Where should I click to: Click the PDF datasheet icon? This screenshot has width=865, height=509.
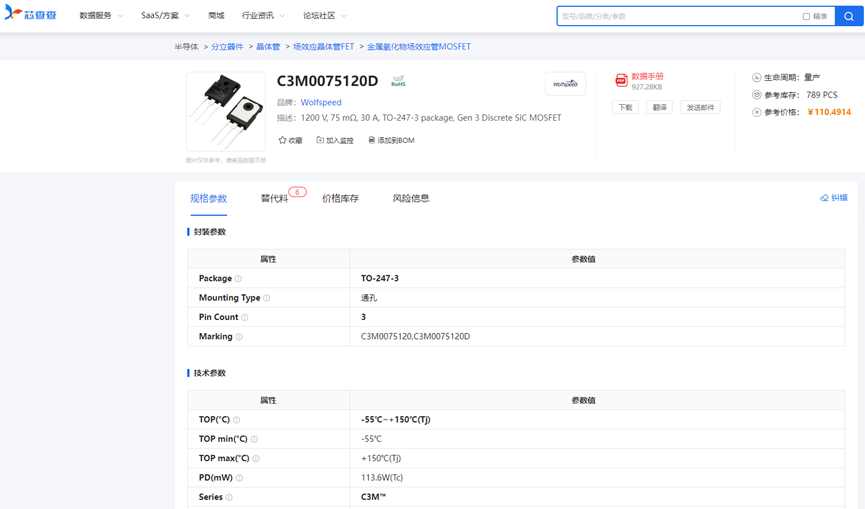click(621, 81)
